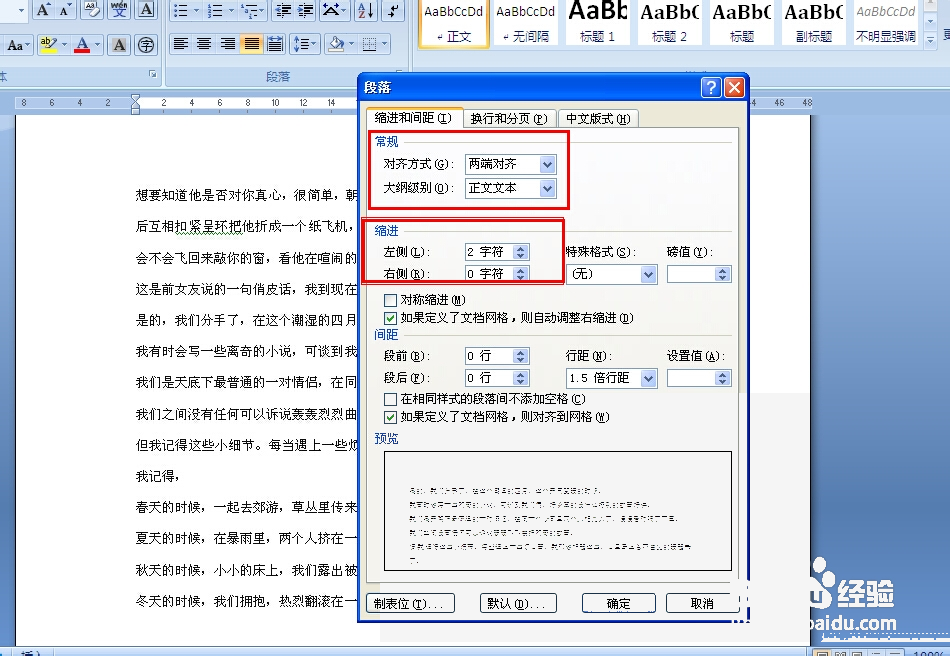Click the Enclose Characters circle icon

coord(146,45)
